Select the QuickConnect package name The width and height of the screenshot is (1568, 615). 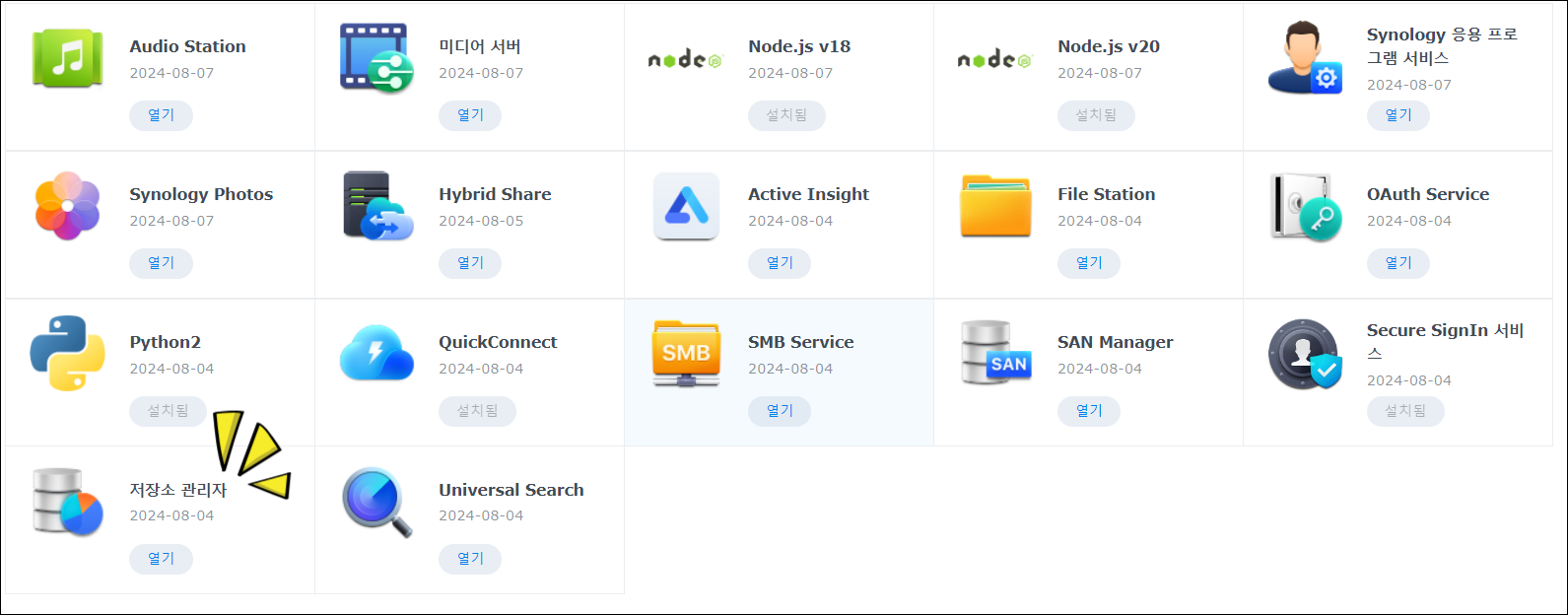pyautogui.click(x=498, y=342)
